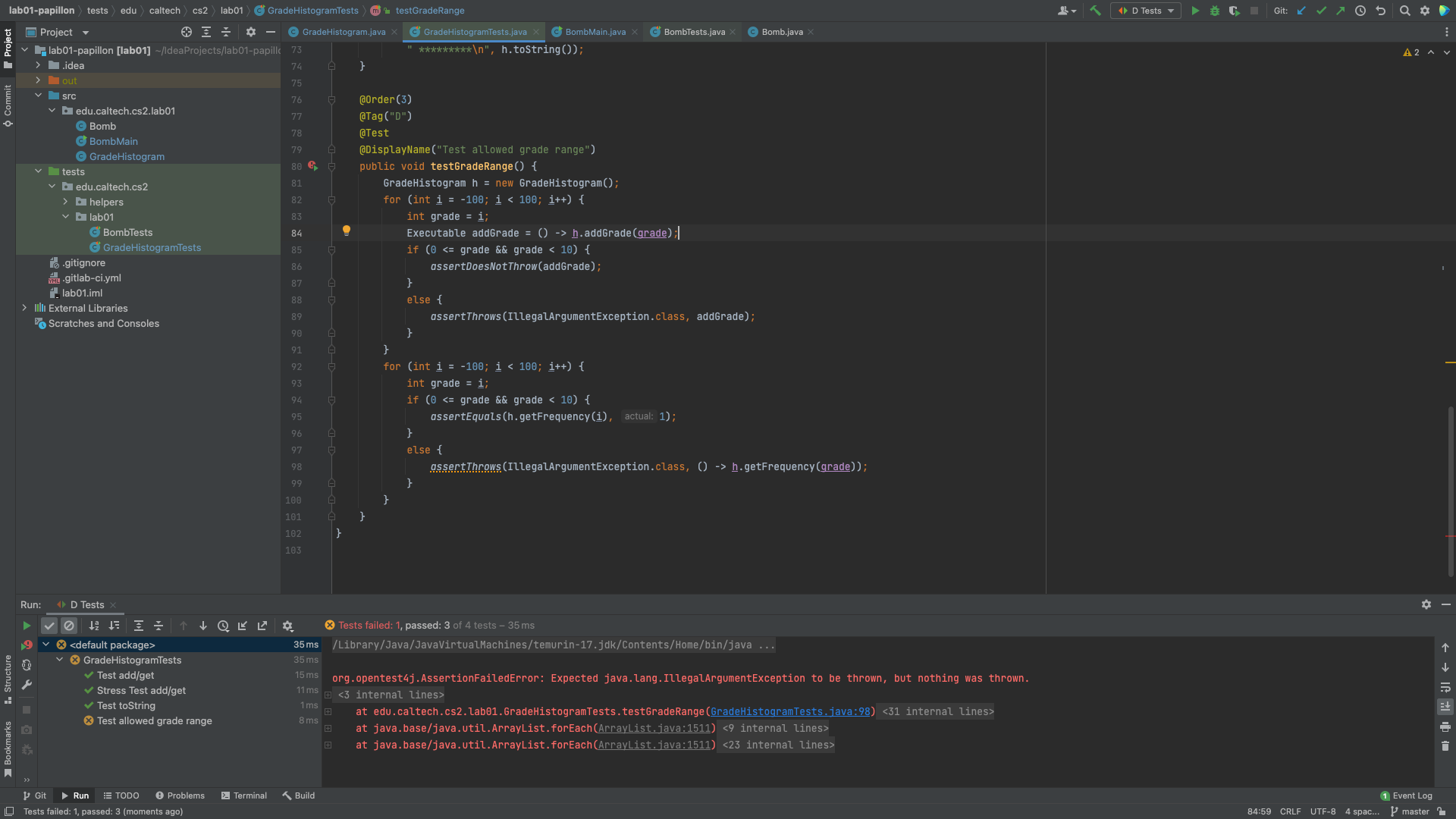The width and height of the screenshot is (1456, 819).
Task: Click Search Everywhere magnifier icon
Action: [x=1404, y=11]
